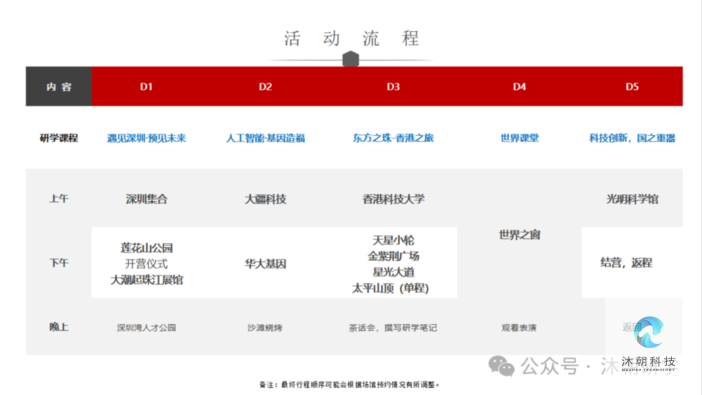The height and width of the screenshot is (395, 702).
Task: Click the 活动流程 title text
Action: [351, 39]
